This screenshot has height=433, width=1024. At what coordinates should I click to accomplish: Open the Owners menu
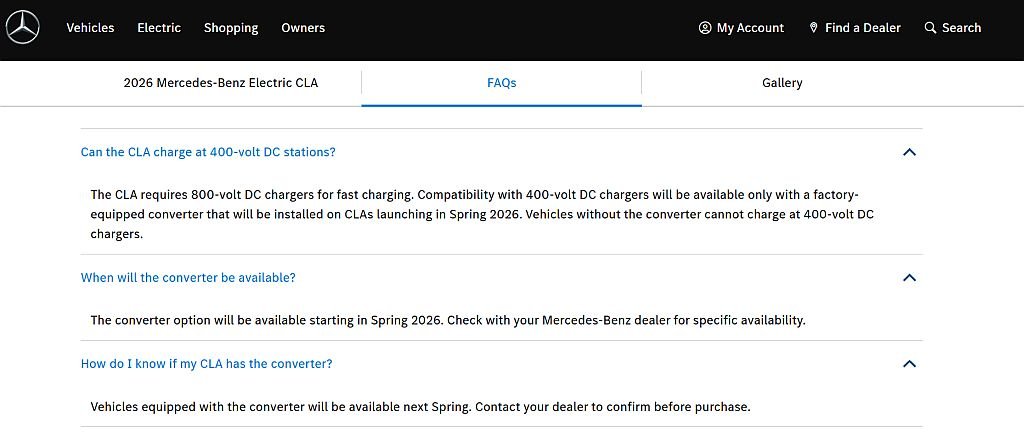click(x=303, y=28)
